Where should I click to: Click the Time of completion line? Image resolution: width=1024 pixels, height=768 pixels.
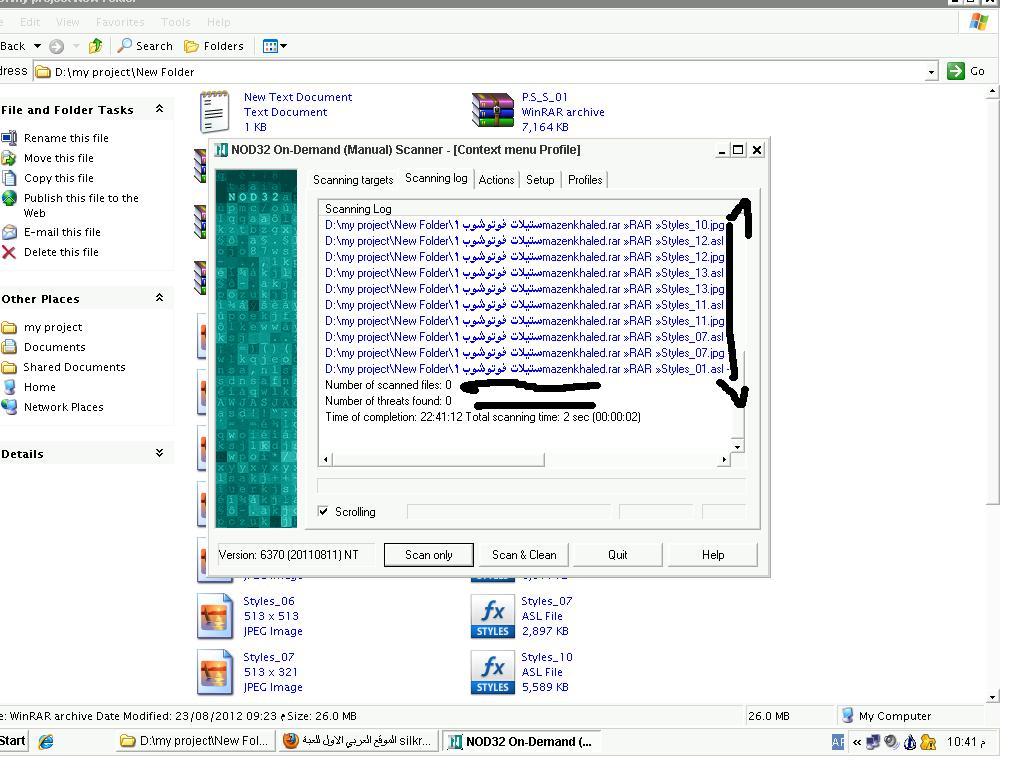(x=483, y=417)
